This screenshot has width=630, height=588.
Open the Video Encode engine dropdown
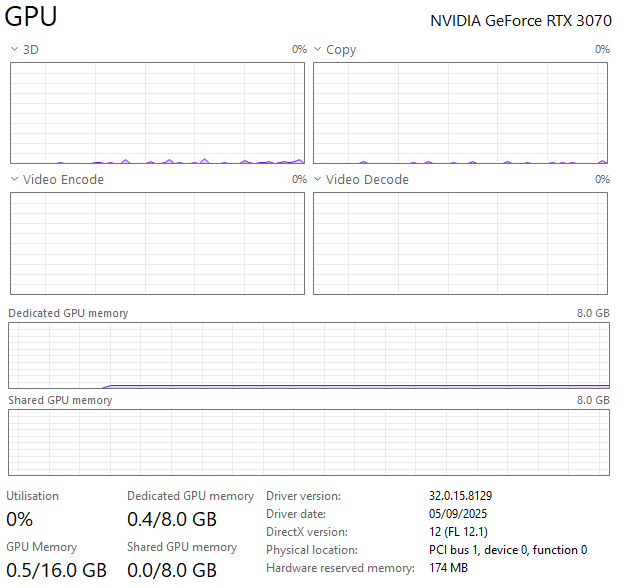[x=14, y=179]
